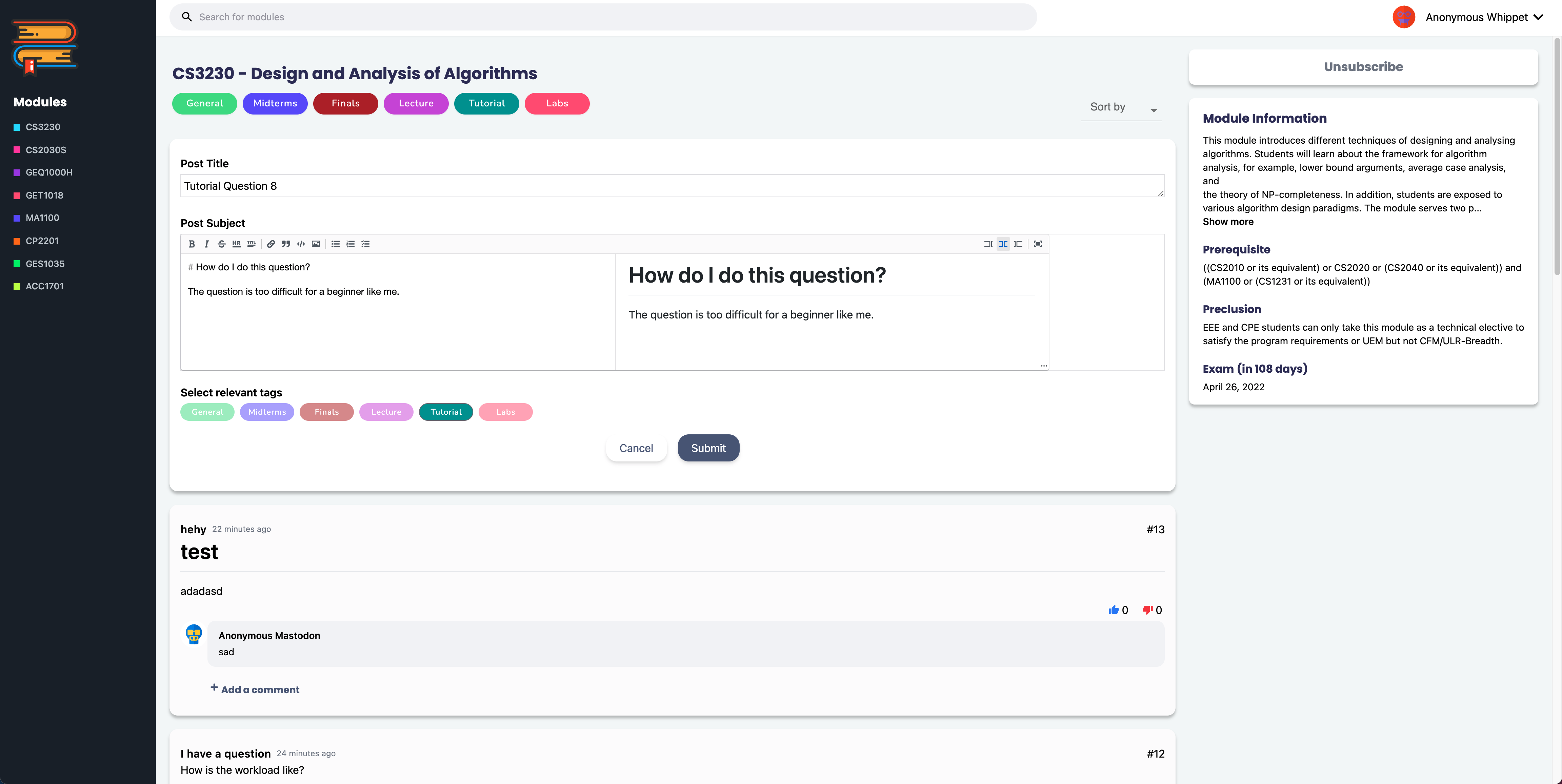Filter posts by the Finals tag
This screenshot has width=1562, height=784.
coord(345,104)
